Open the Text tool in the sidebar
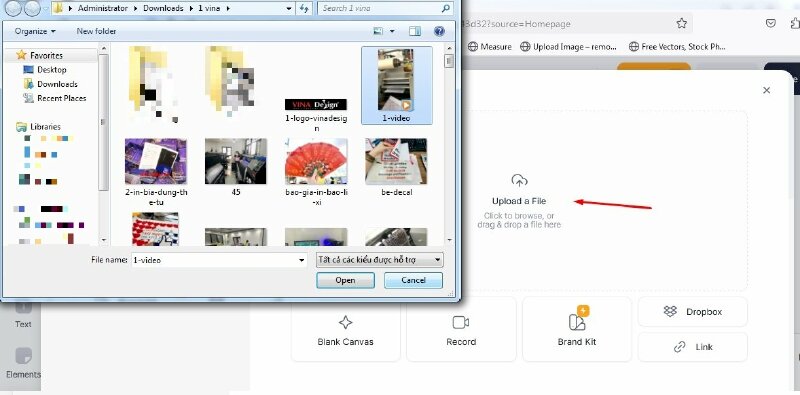Screen dimensions: 800x395 23,314
